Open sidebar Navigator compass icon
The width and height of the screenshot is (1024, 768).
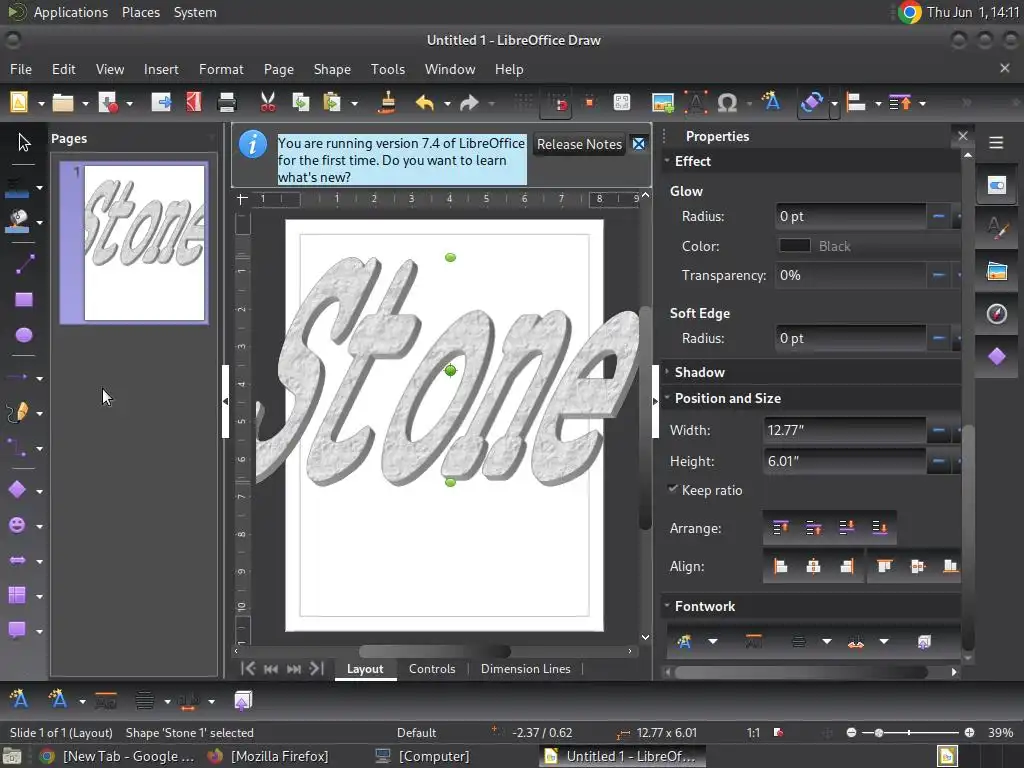click(x=997, y=314)
